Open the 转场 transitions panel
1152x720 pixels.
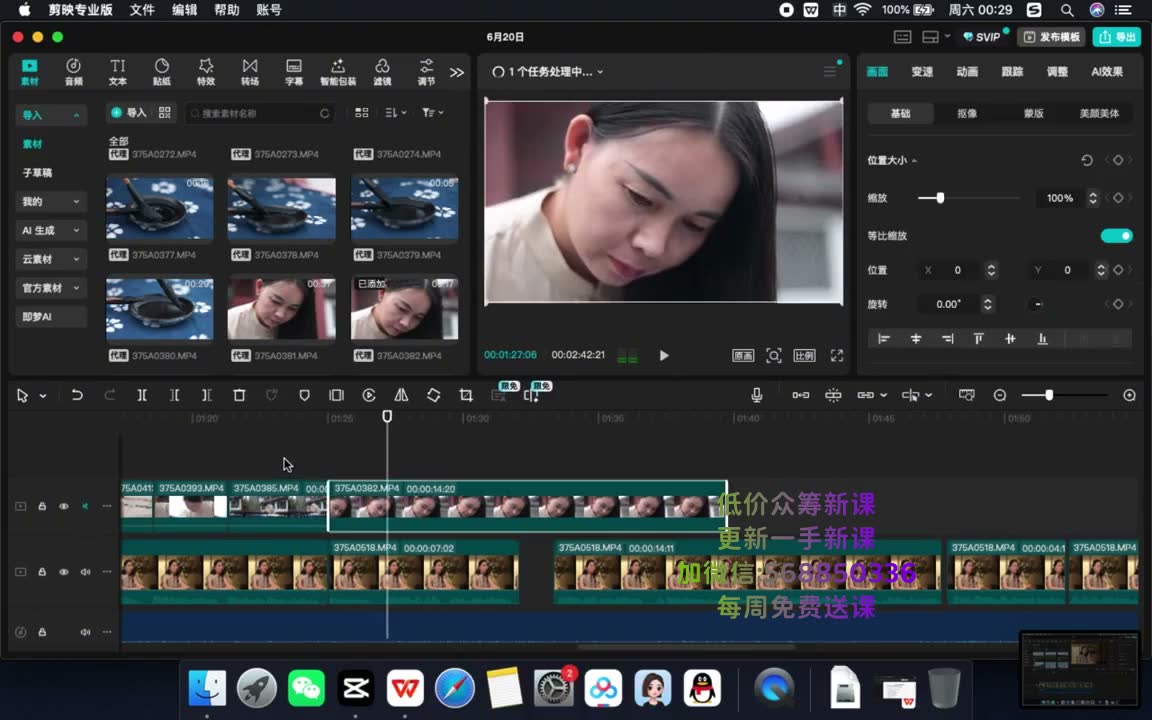250,72
